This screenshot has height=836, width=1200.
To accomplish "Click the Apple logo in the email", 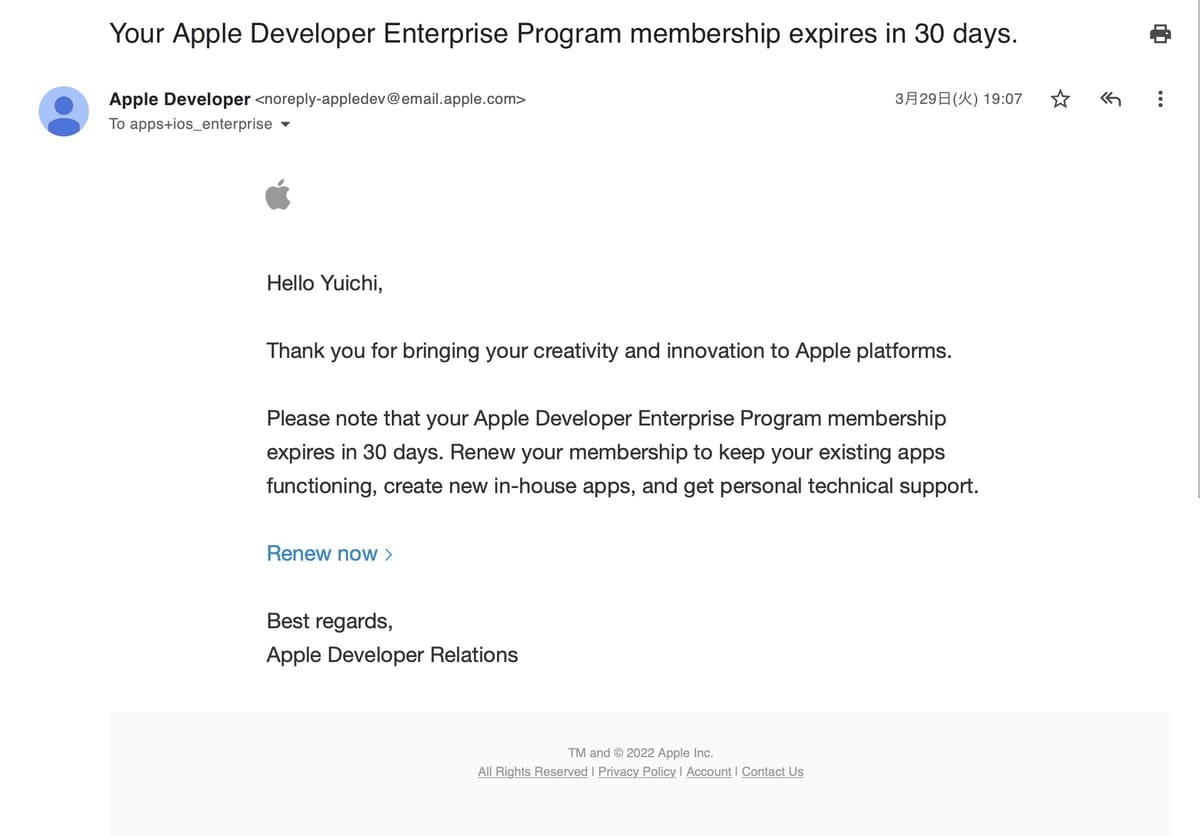I will tap(278, 195).
